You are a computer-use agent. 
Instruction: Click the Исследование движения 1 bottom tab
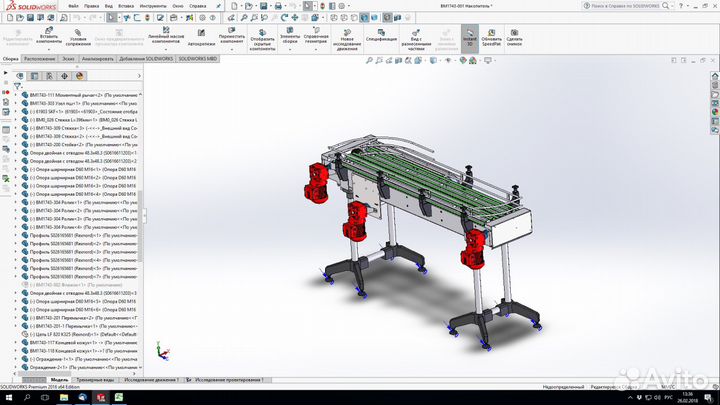(152, 380)
